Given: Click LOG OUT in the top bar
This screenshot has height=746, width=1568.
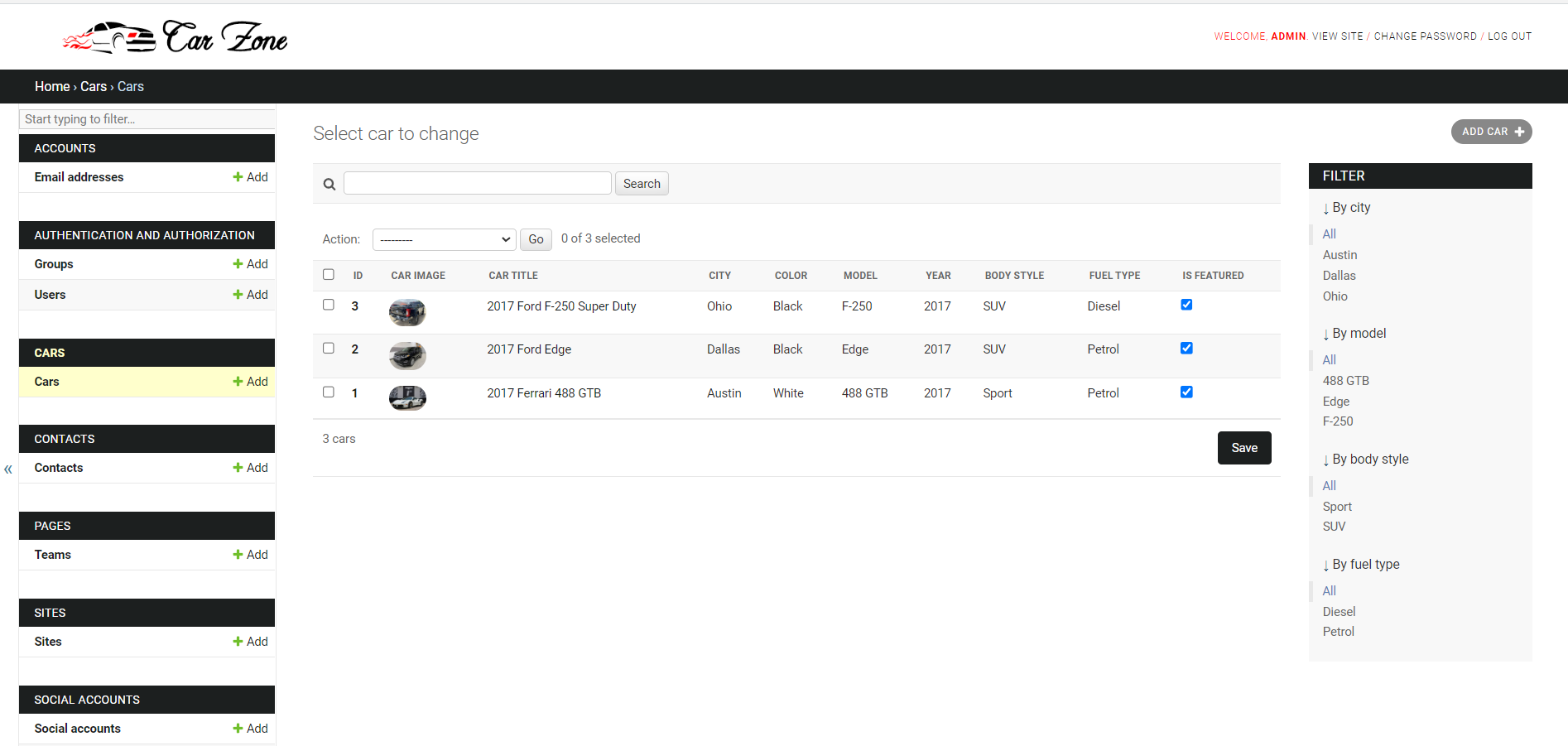Looking at the screenshot, I should pyautogui.click(x=1509, y=36).
